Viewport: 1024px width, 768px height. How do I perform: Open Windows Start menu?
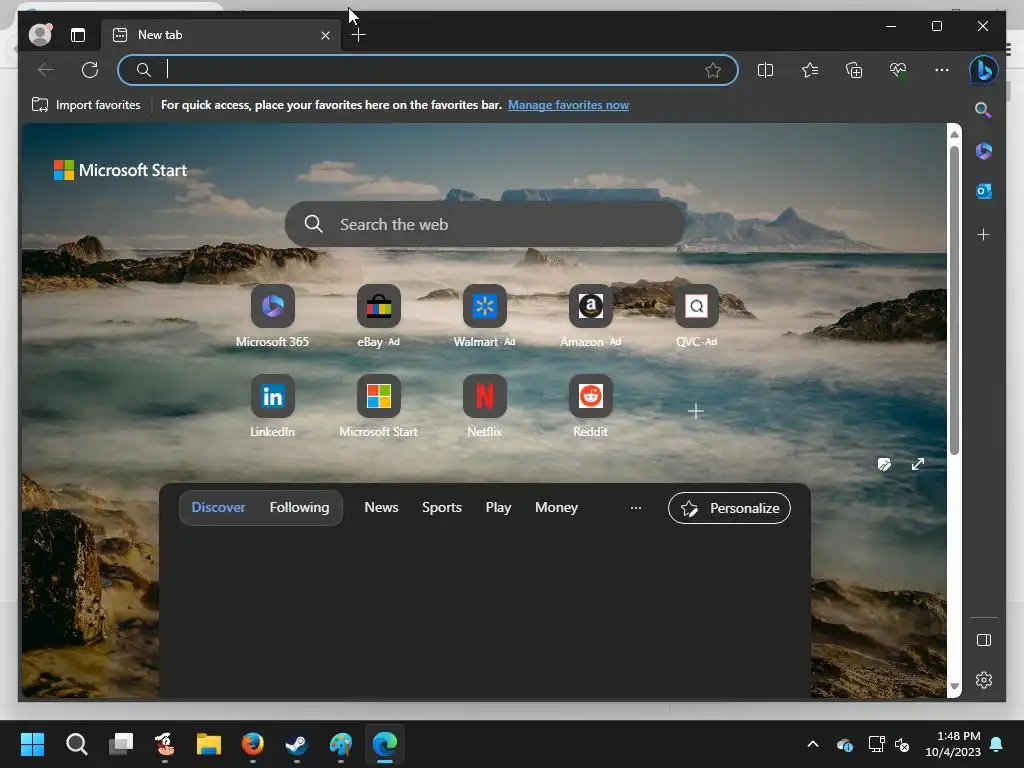click(32, 744)
